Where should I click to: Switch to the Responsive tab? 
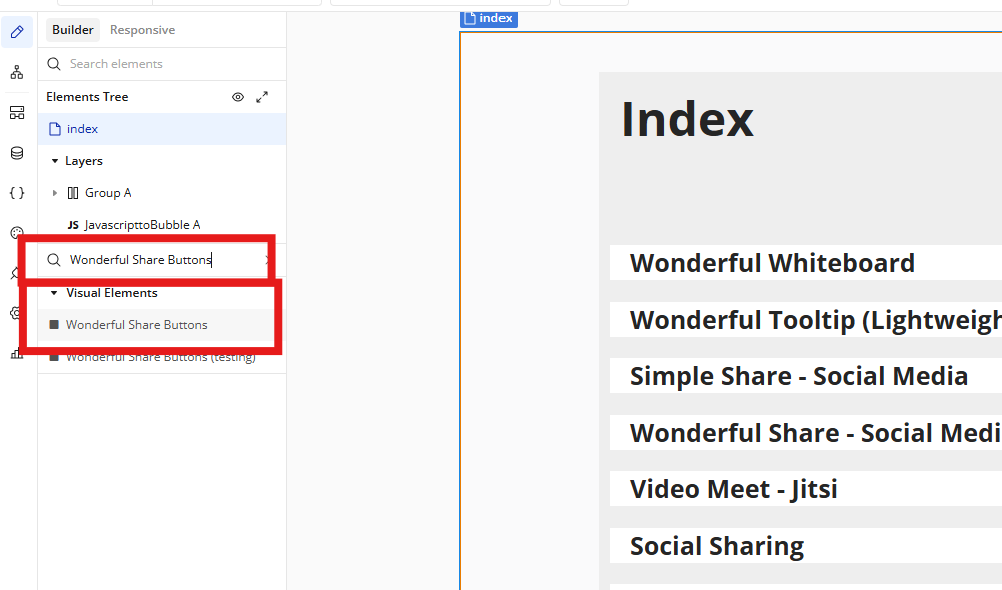coord(143,30)
